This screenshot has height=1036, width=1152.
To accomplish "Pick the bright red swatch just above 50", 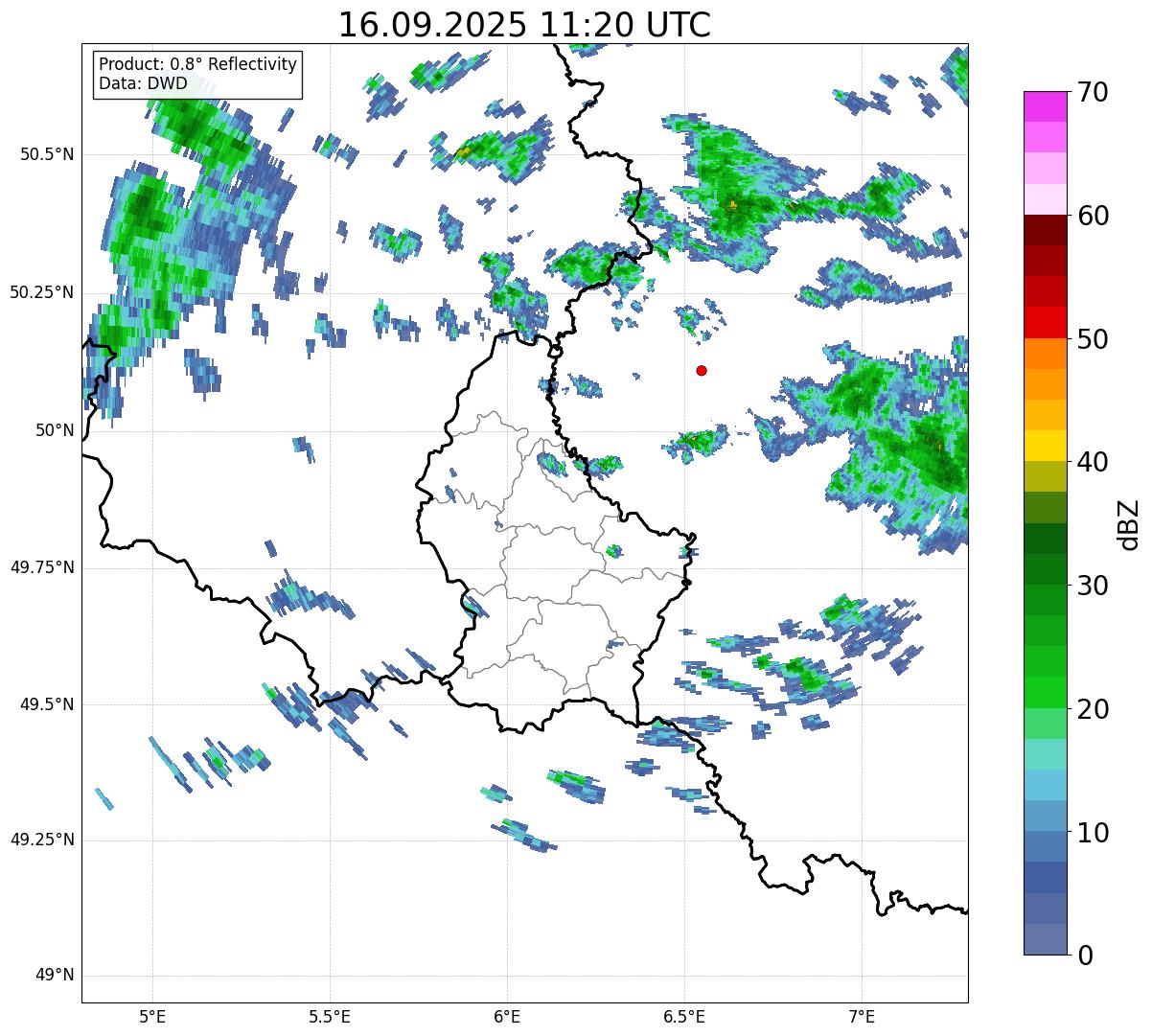I will [x=1046, y=322].
